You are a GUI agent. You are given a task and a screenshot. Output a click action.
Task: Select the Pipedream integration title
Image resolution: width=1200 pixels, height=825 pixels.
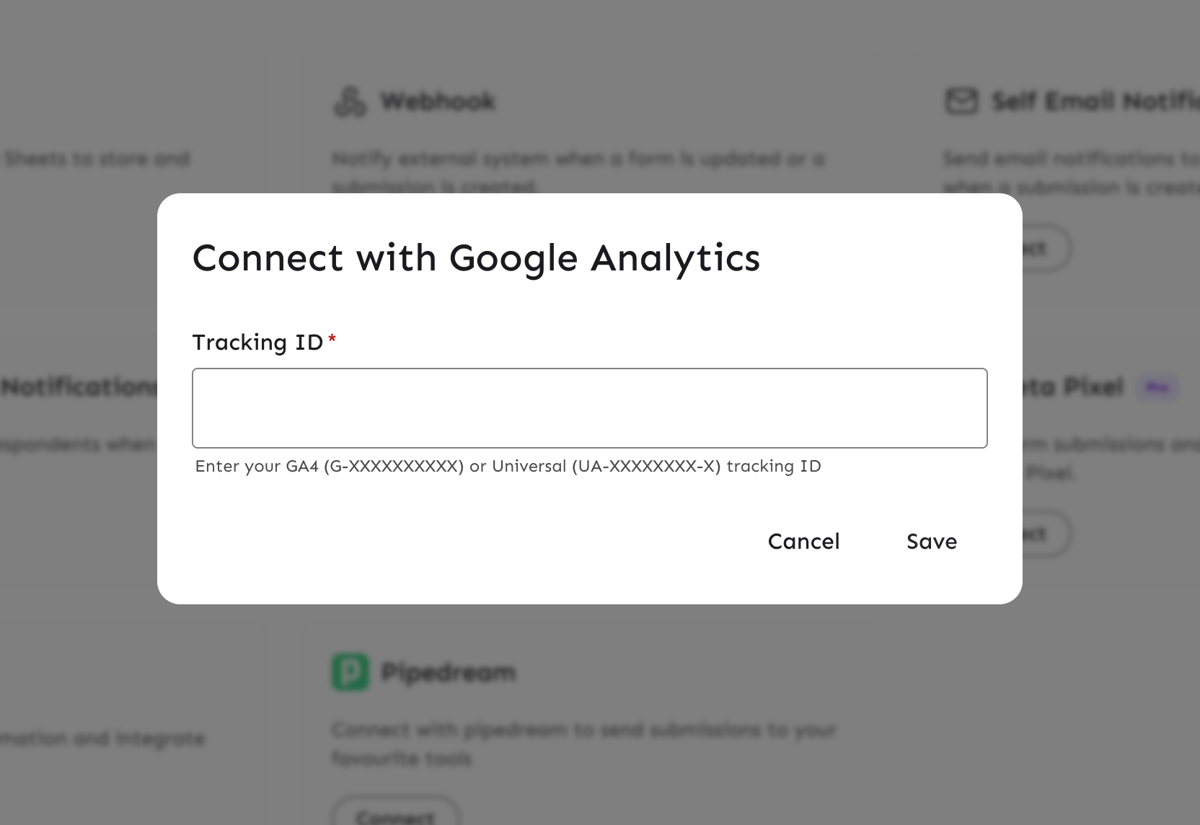click(x=448, y=672)
